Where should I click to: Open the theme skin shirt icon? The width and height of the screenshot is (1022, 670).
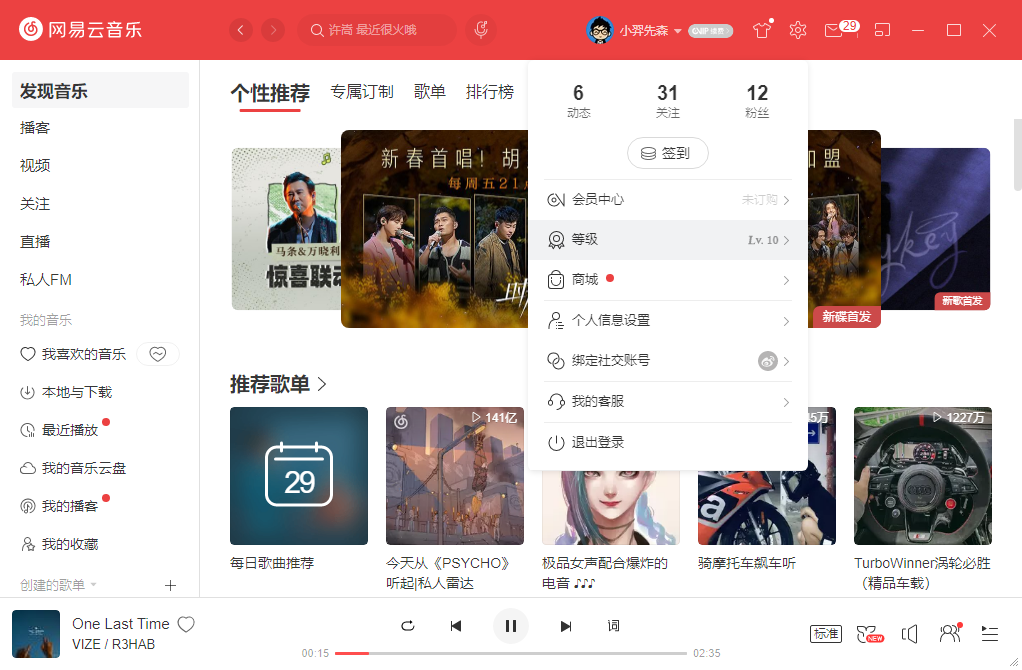tap(761, 30)
